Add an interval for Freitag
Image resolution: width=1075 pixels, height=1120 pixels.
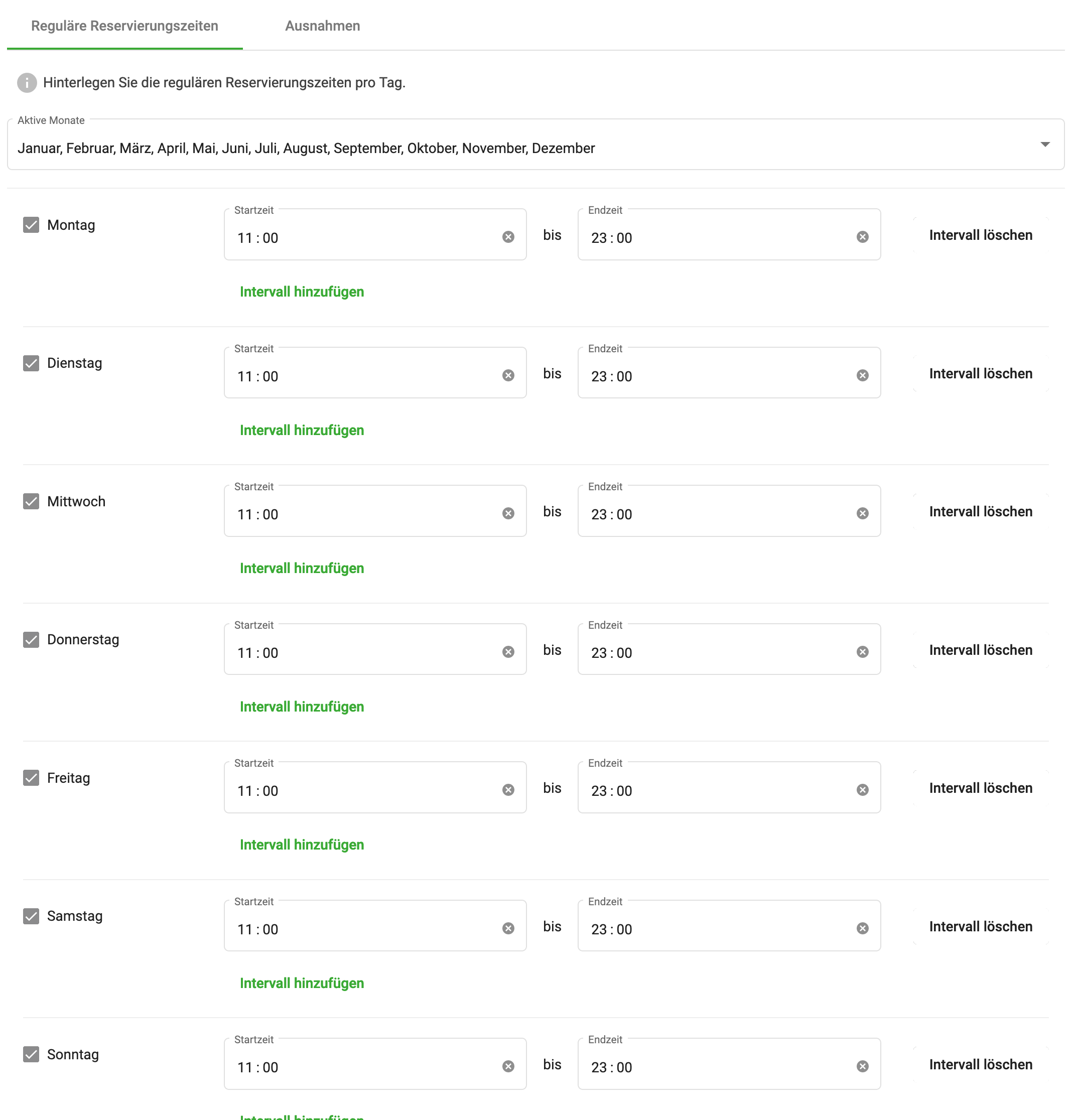click(302, 845)
